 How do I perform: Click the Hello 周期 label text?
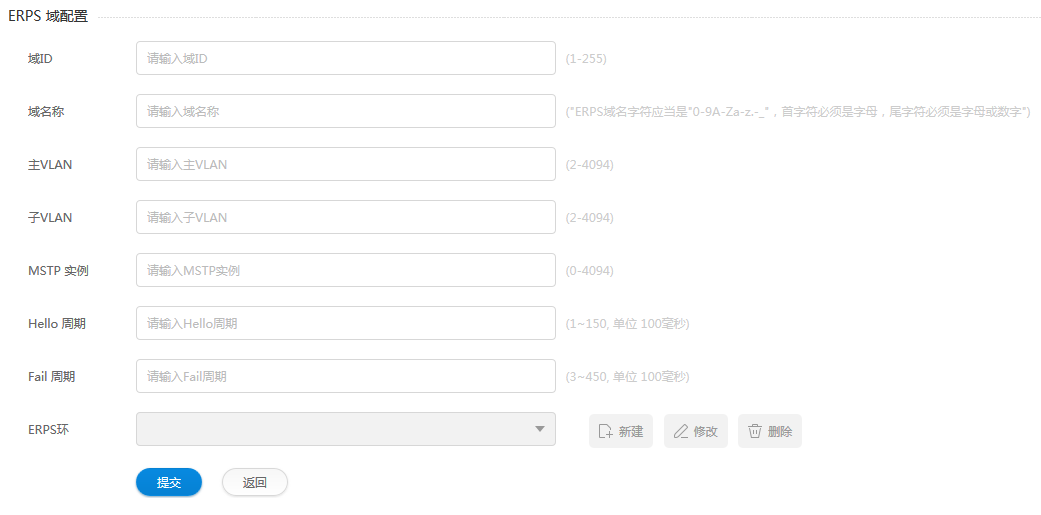coord(56,324)
